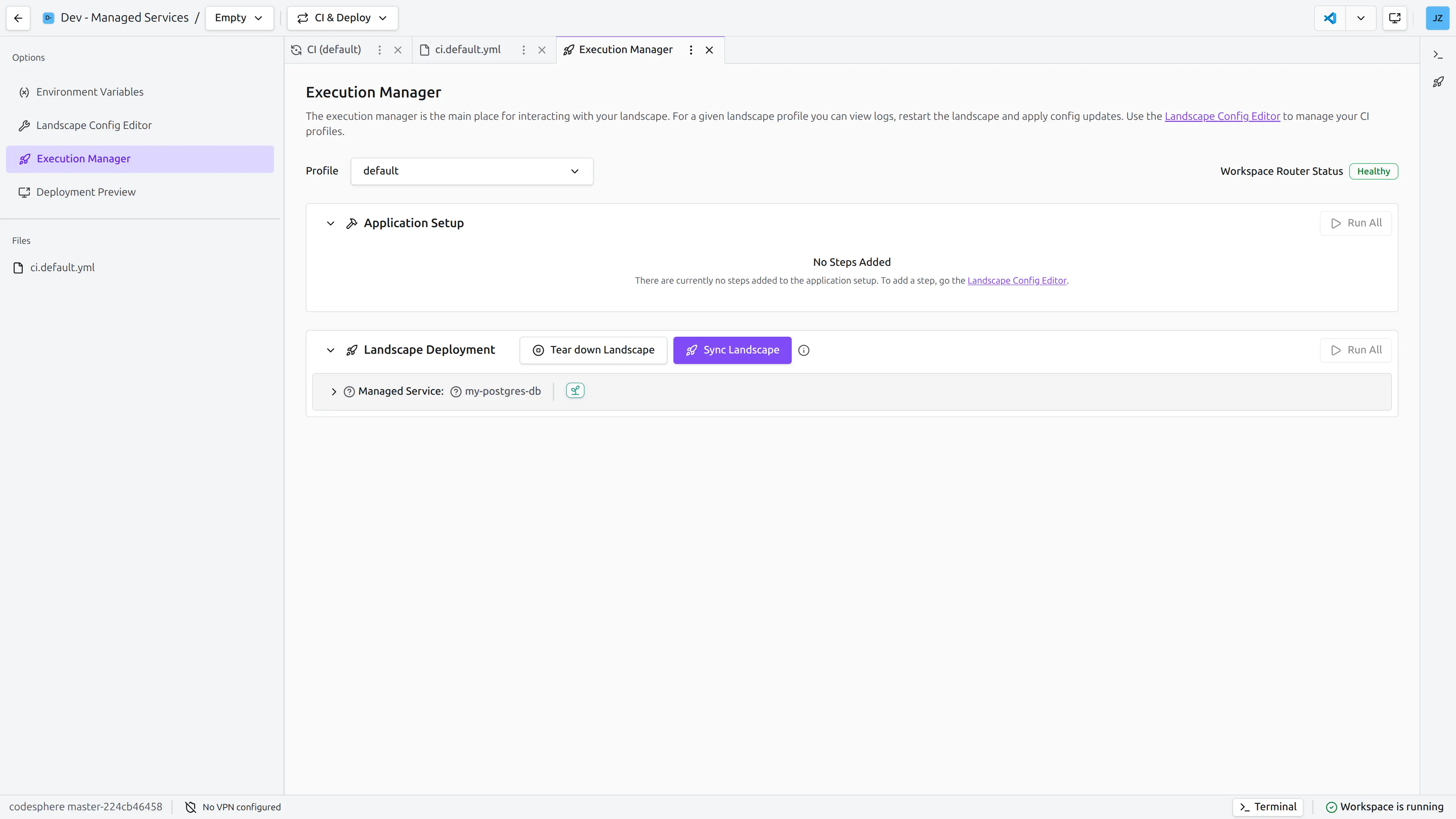Click Run All for Application Setup

1356,222
